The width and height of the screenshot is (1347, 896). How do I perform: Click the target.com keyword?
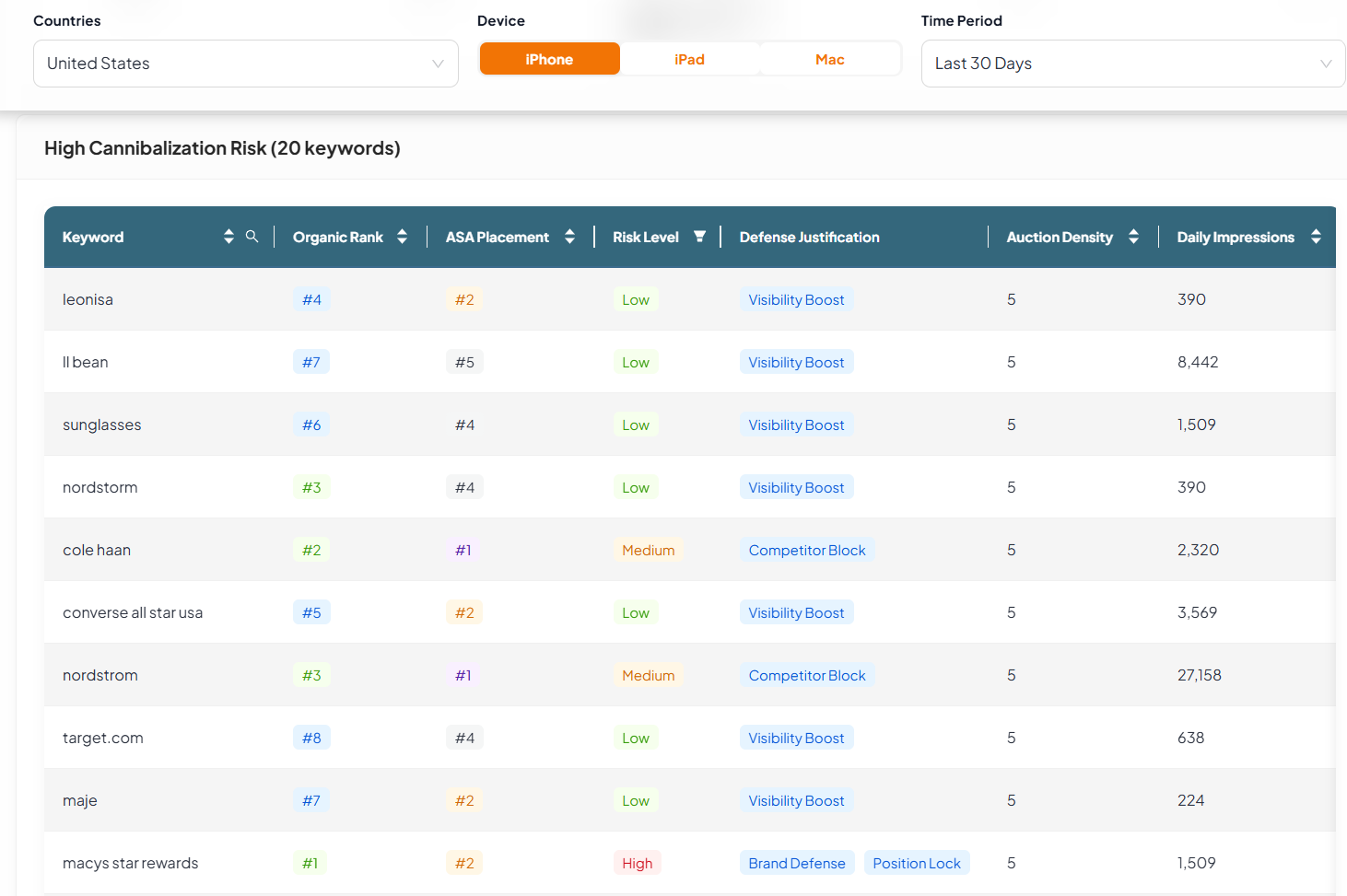[103, 738]
